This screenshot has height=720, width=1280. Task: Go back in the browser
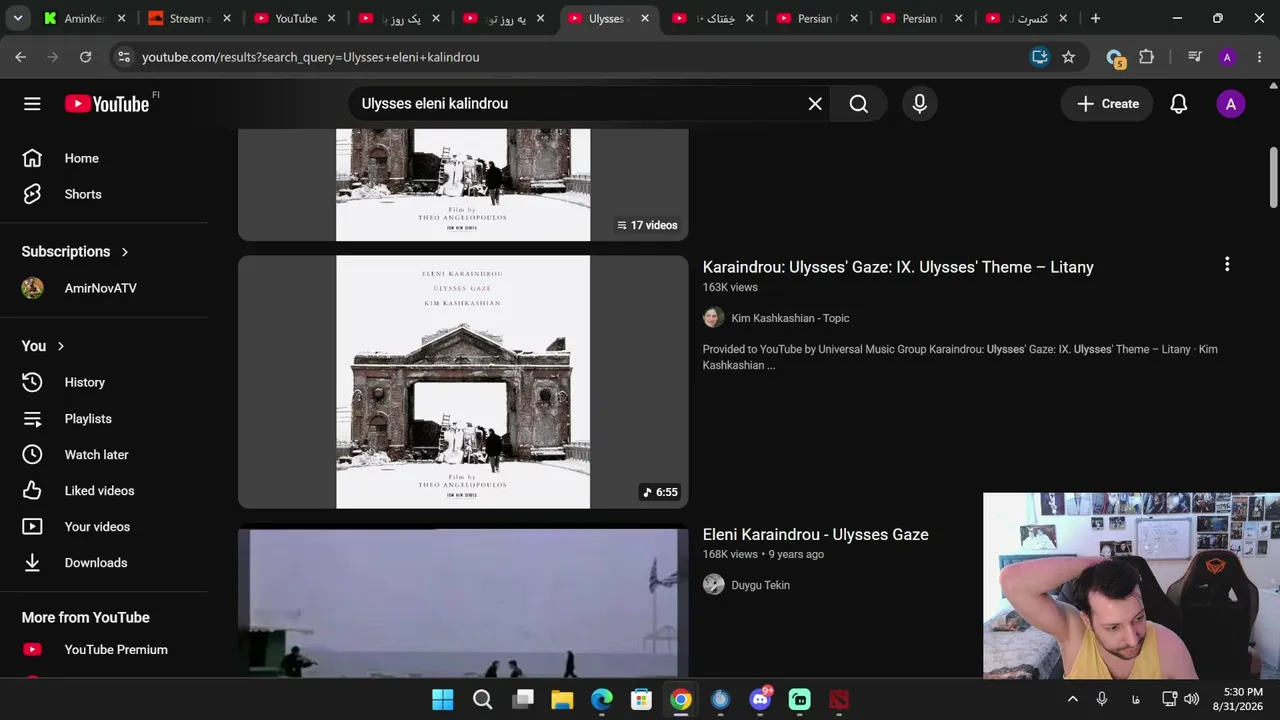point(21,57)
